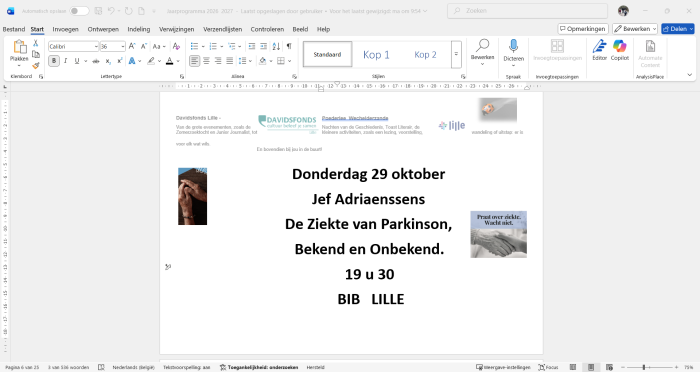The image size is (700, 372).
Task: Expand the styles gallery
Action: click(456, 54)
